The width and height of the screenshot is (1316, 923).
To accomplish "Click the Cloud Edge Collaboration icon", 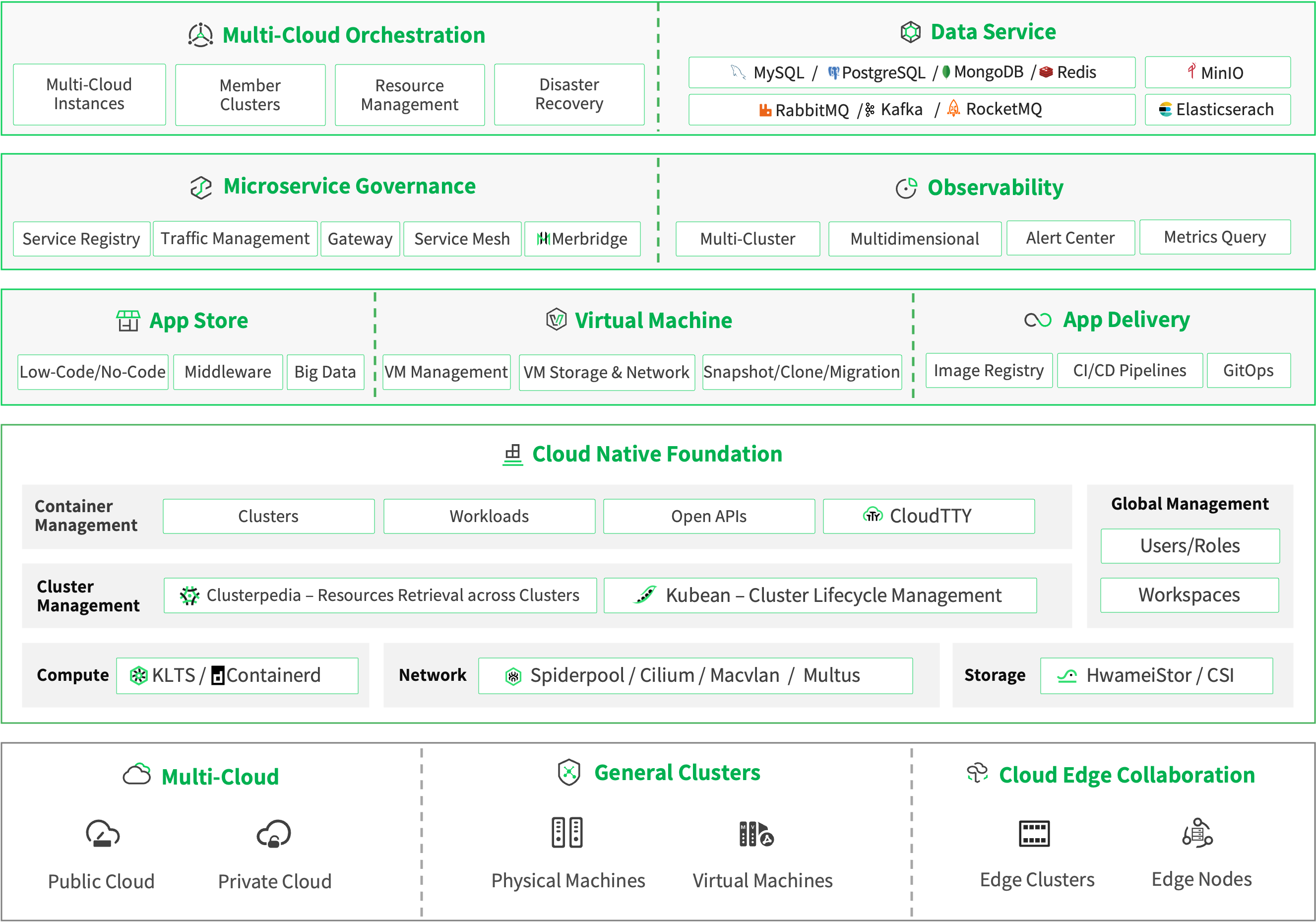I will pos(977,773).
